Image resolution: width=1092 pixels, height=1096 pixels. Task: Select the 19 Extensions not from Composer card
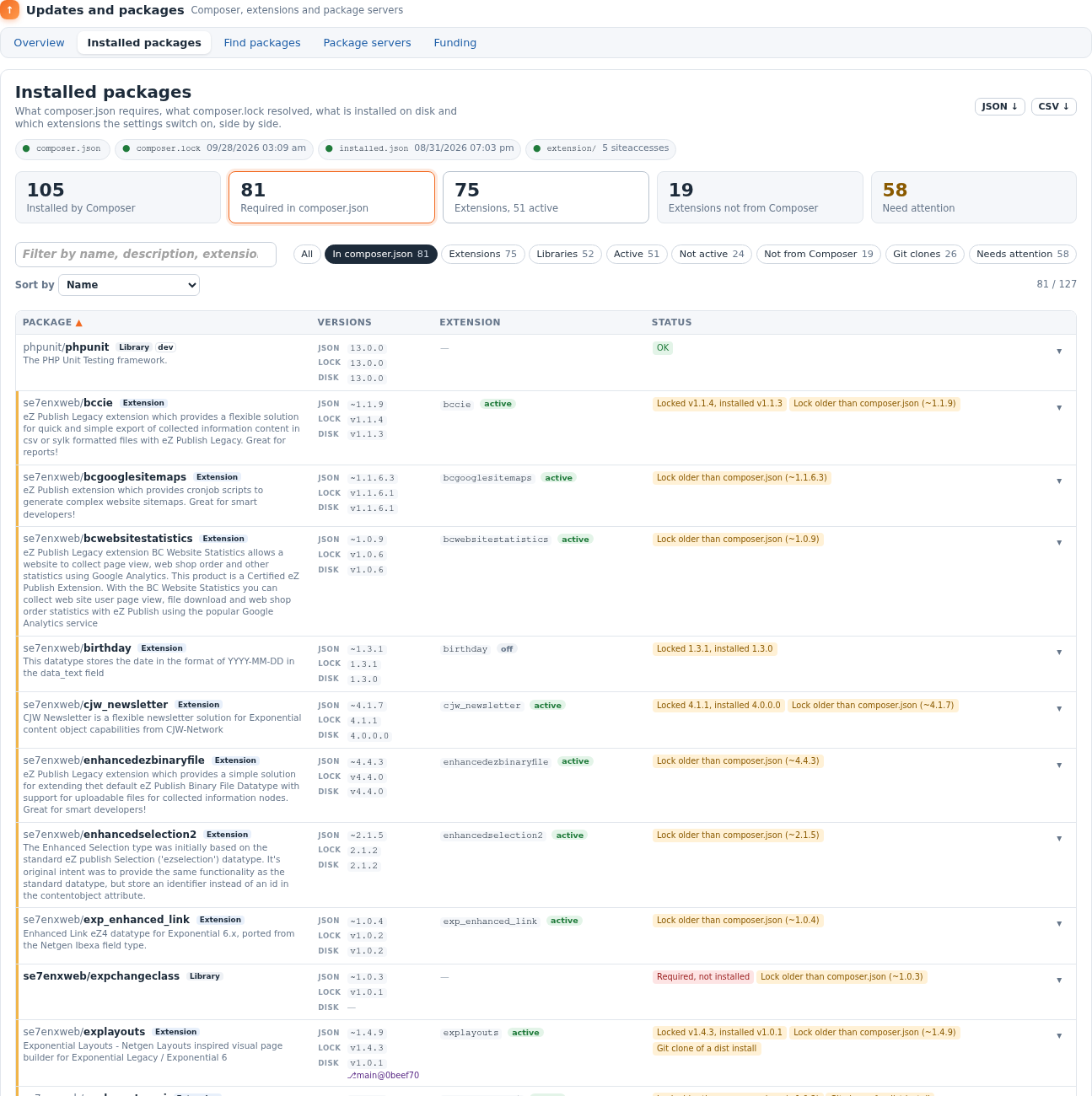point(760,197)
